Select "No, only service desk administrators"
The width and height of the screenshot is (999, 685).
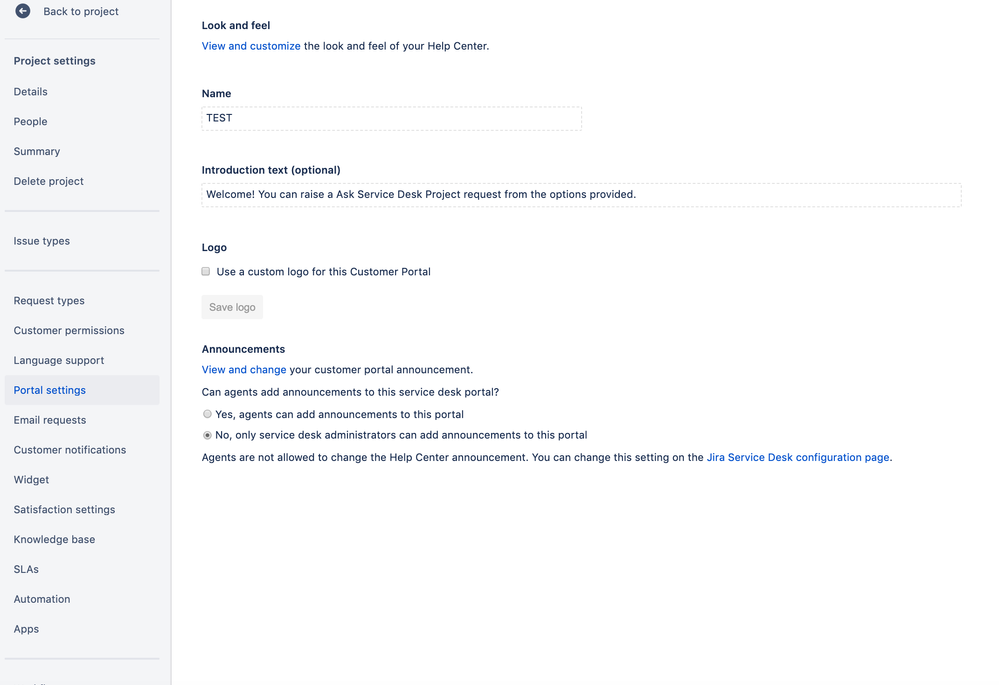click(x=207, y=434)
